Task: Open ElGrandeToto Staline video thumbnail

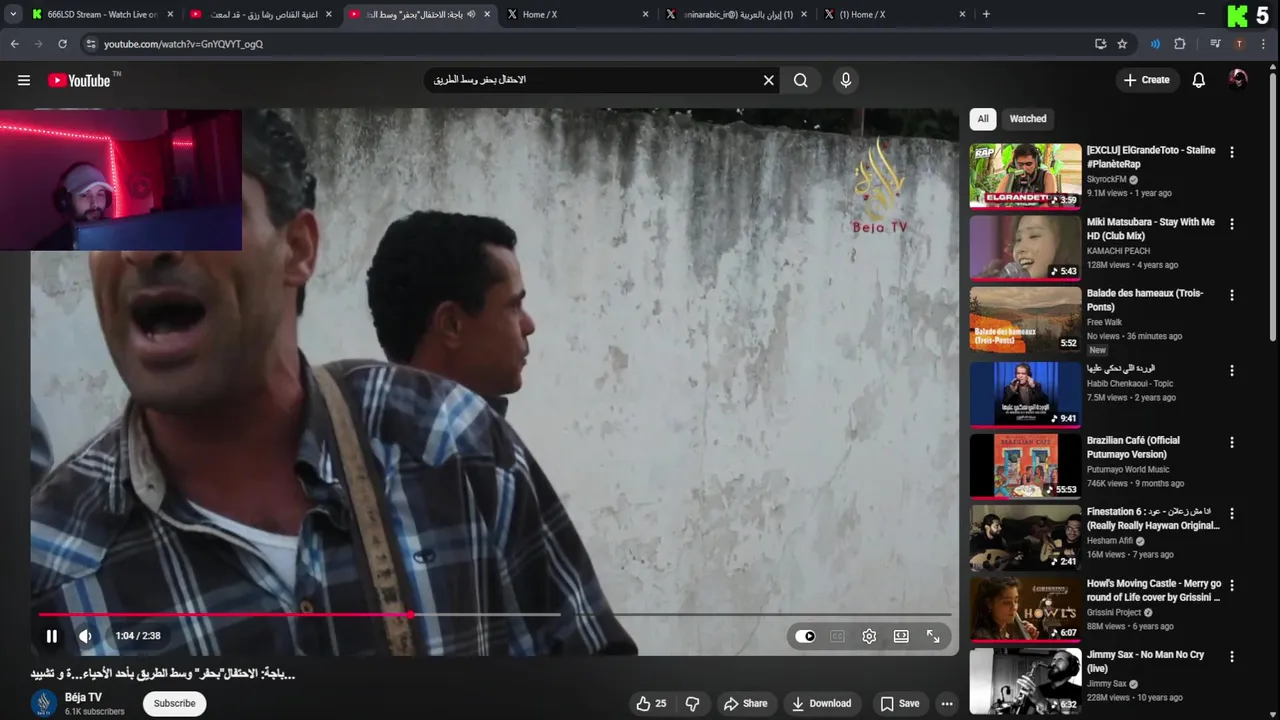Action: point(1025,176)
